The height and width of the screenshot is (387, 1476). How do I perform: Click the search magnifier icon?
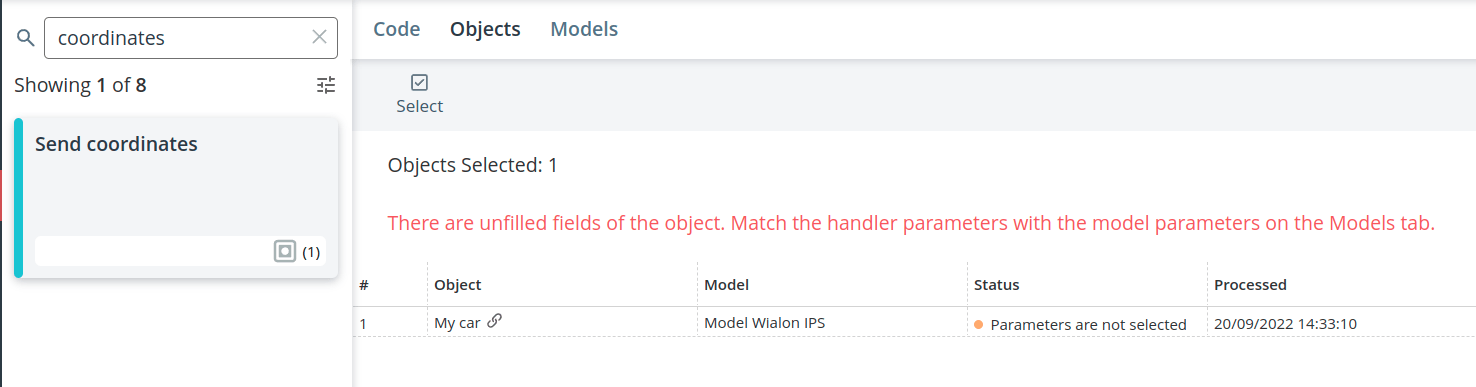pos(26,38)
